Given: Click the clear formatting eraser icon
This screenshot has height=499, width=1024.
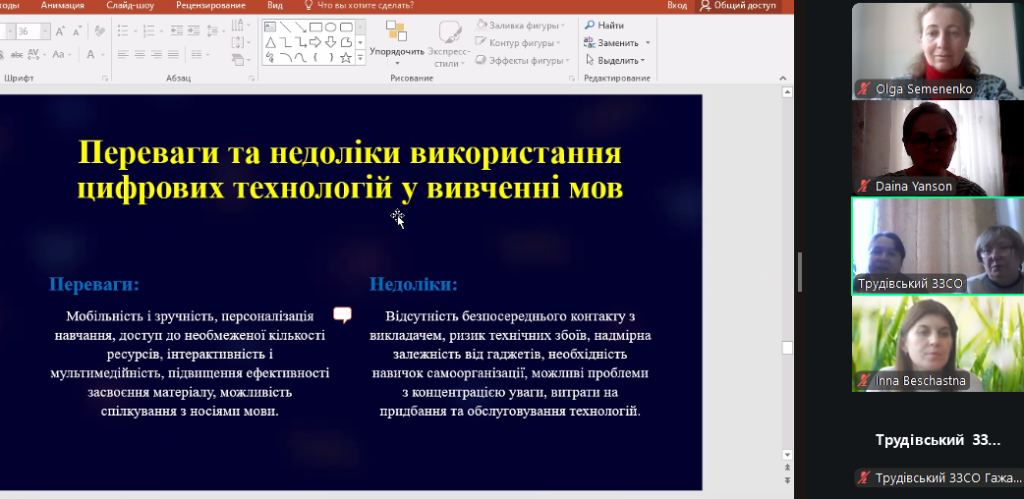Looking at the screenshot, I should (x=97, y=32).
